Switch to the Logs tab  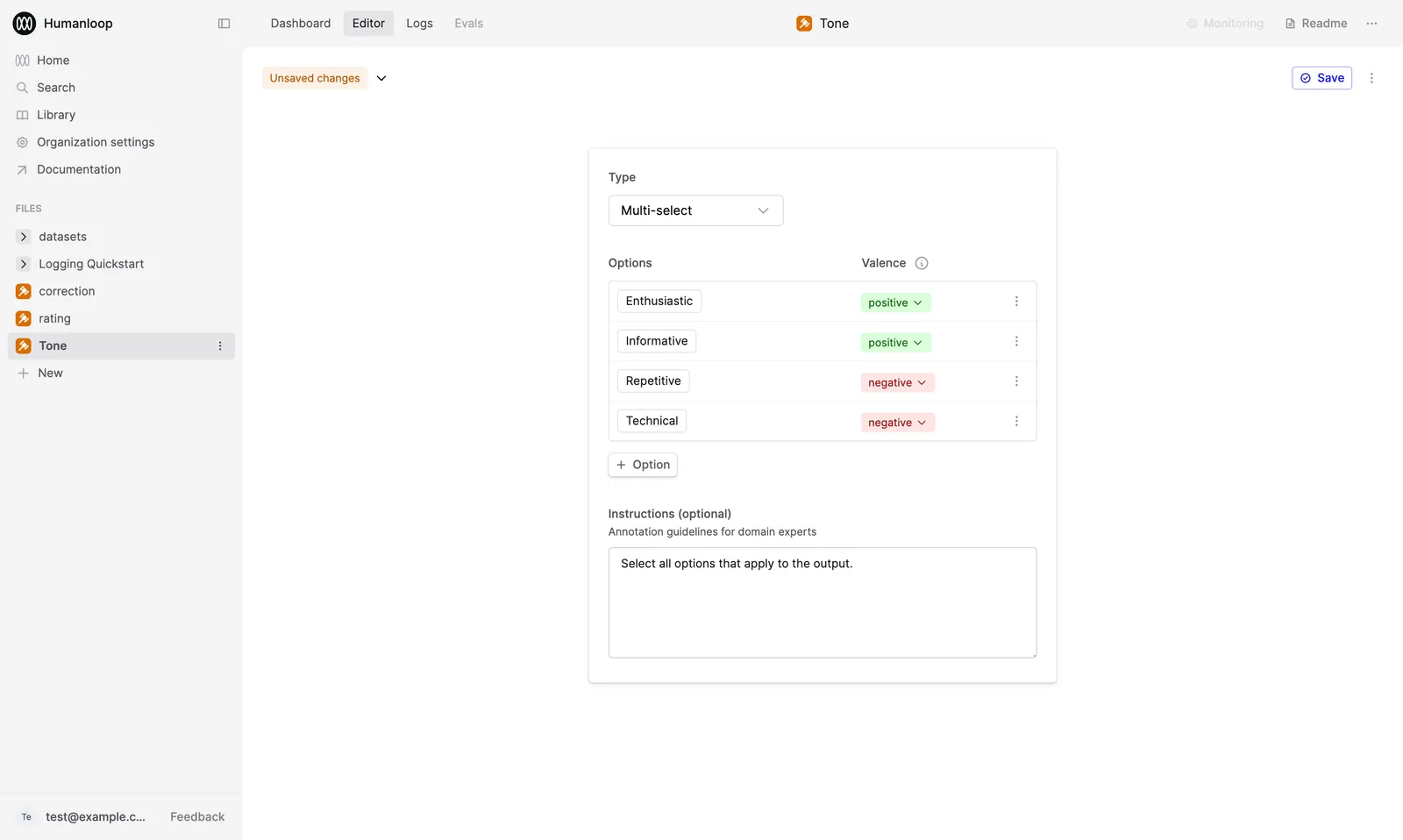tap(419, 24)
